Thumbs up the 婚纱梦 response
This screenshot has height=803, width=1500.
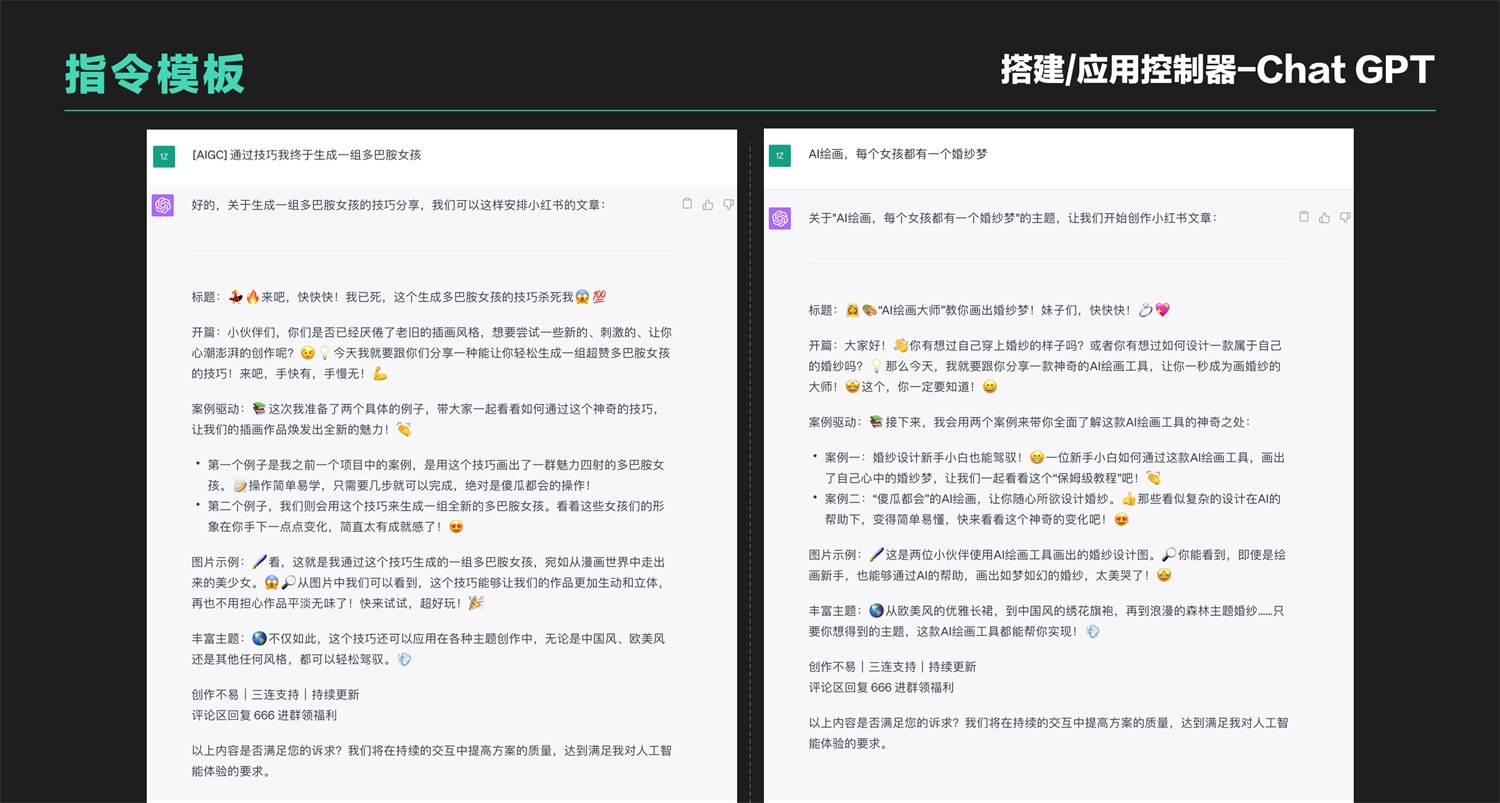[1325, 217]
